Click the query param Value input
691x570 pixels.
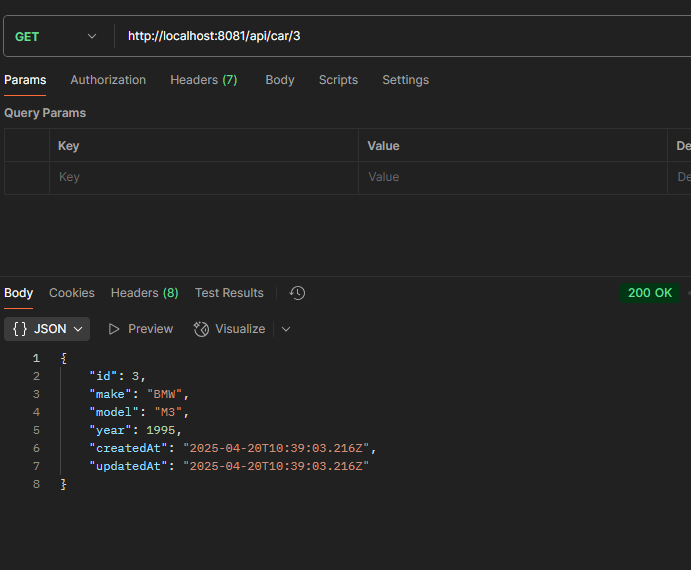pos(513,177)
